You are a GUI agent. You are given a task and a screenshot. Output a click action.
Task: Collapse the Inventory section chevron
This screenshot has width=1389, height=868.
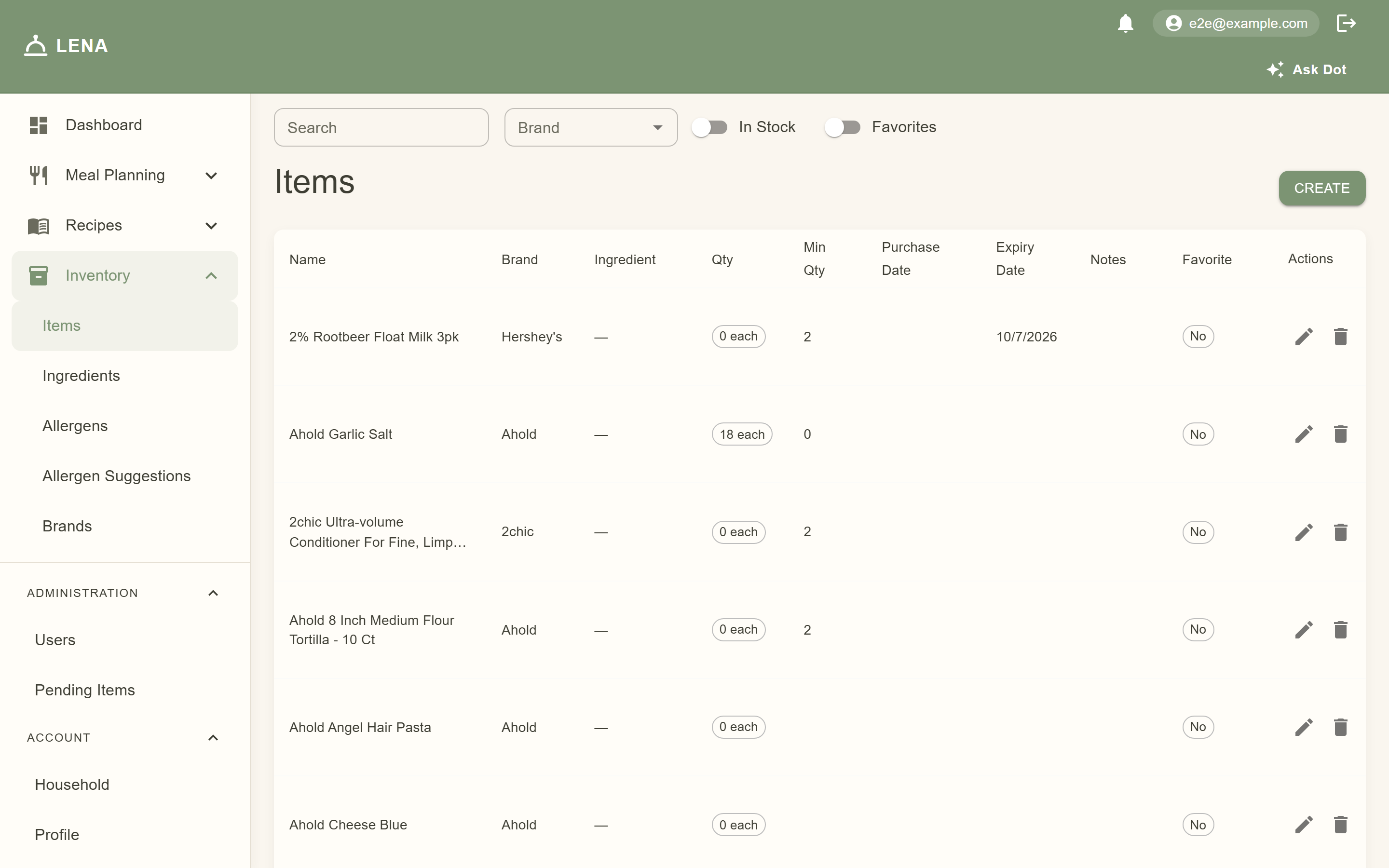tap(211, 275)
